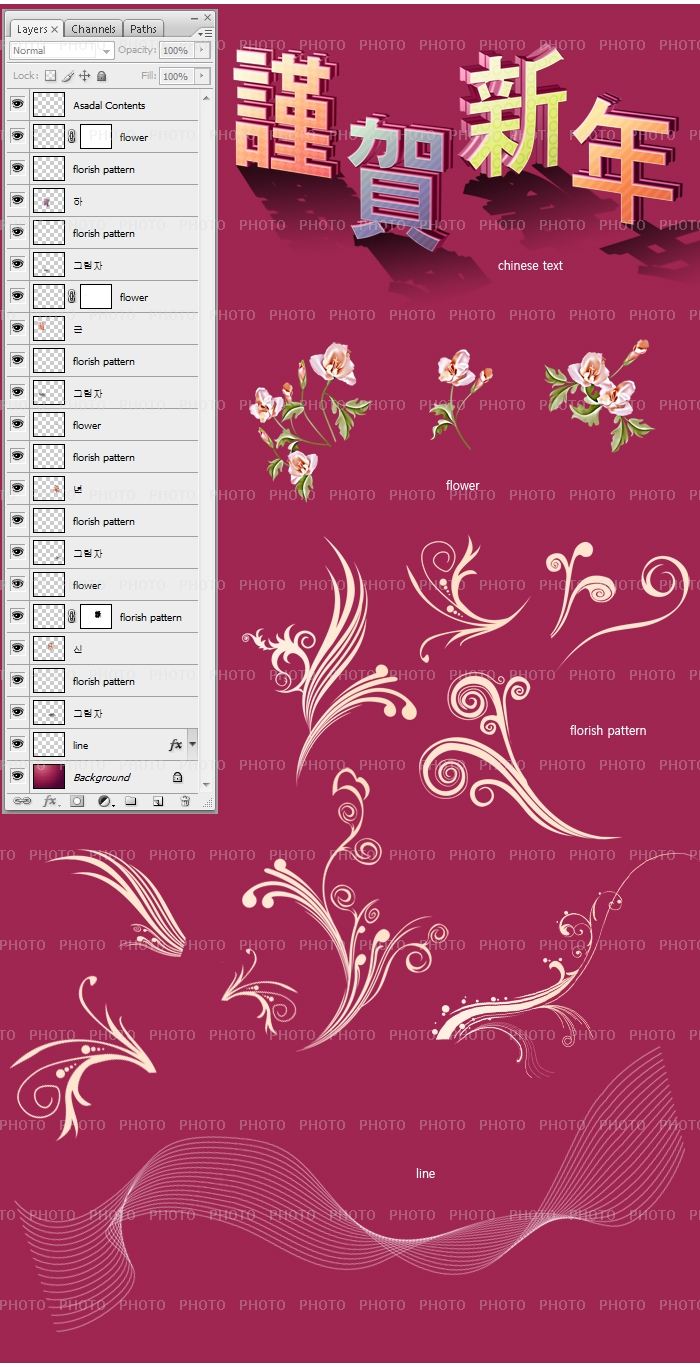Screen dimensions: 700x1368
Task: Click the Lock position move icon
Action: pos(85,76)
